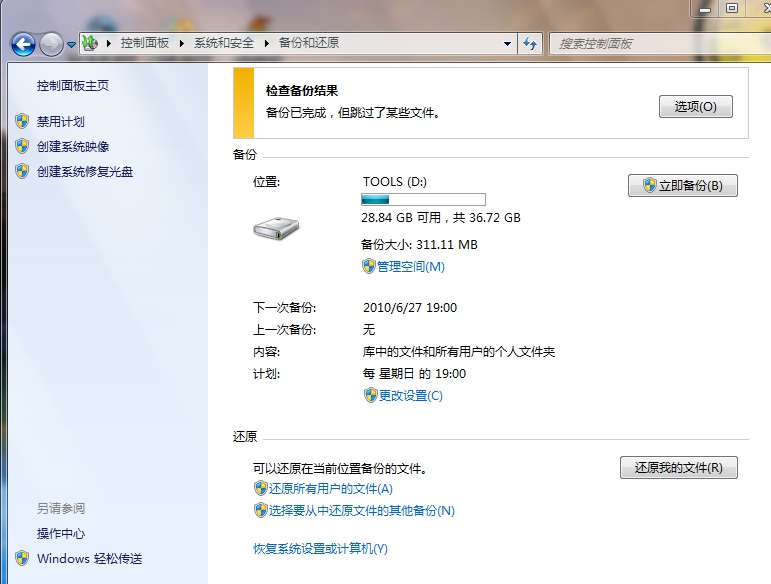Select 控制面板 breadcrumb in address bar

click(x=145, y=43)
